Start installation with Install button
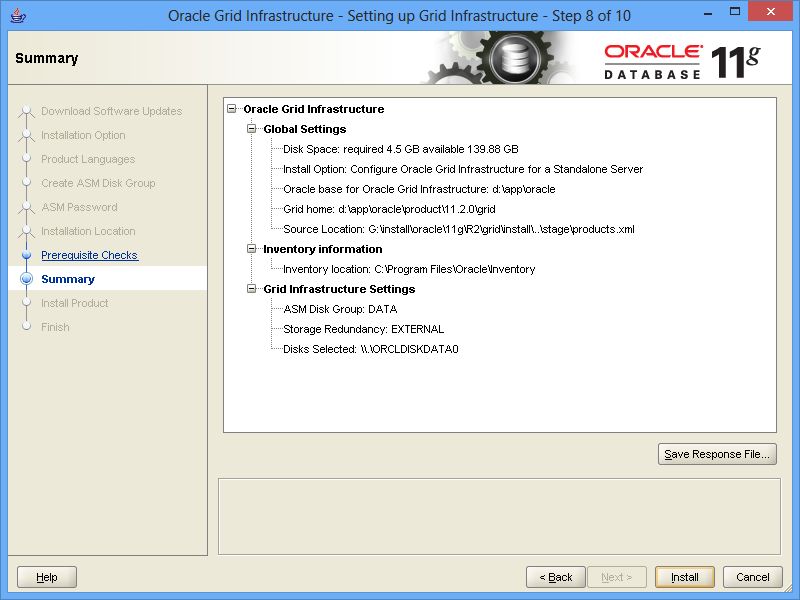Viewport: 800px width, 600px height. [x=685, y=577]
